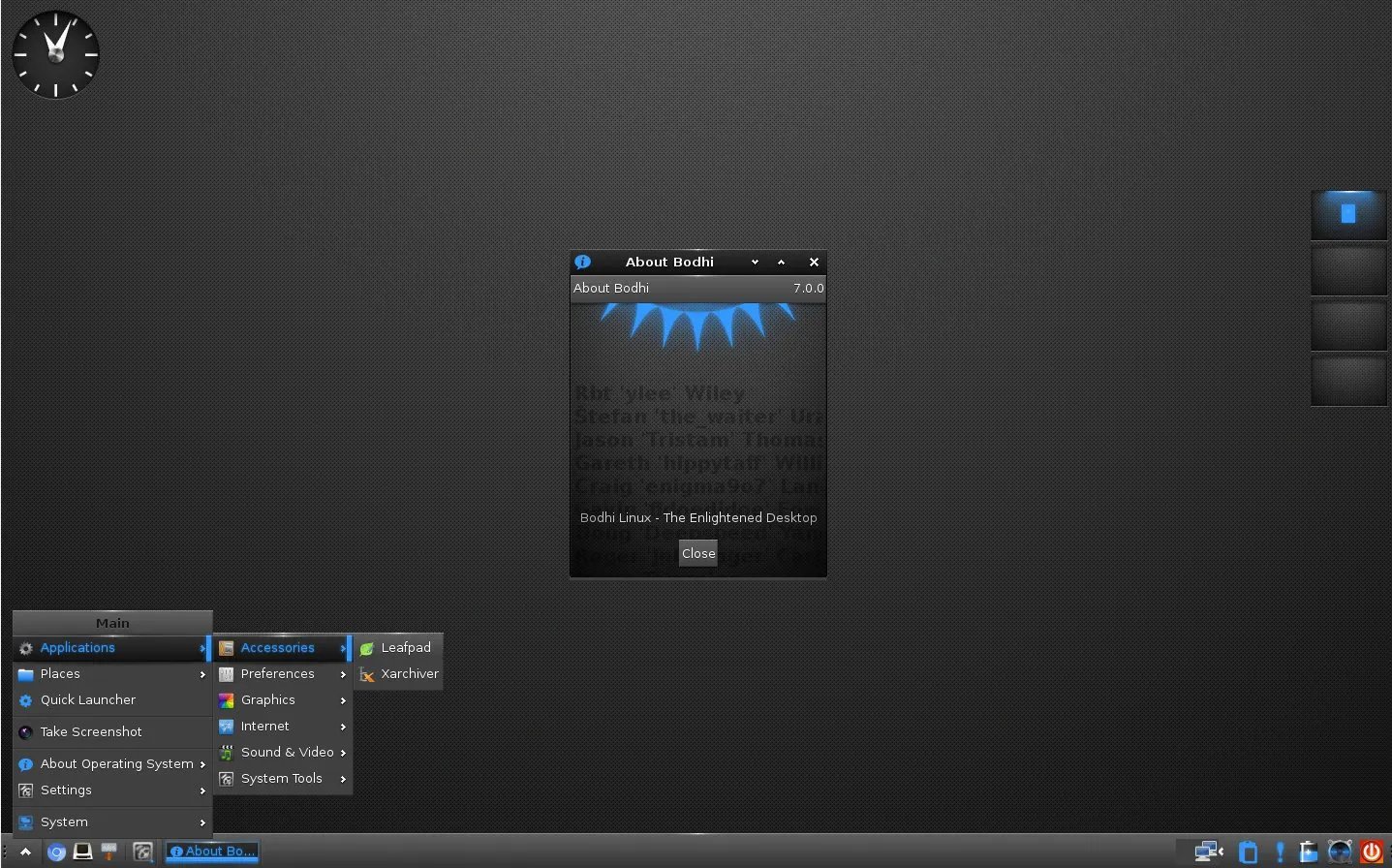Open the Settings menu entry
The image size is (1392, 868).
112,790
